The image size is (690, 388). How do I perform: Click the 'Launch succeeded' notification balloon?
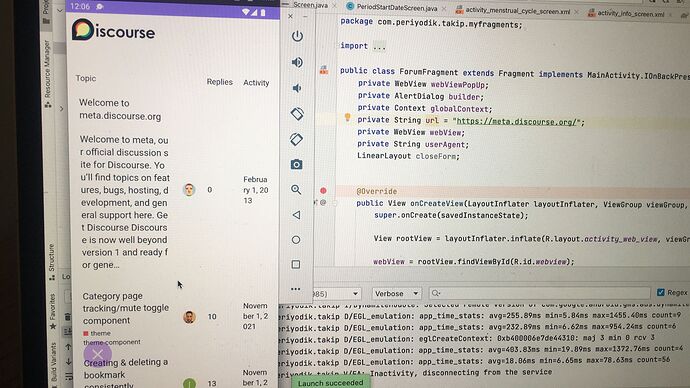[330, 383]
